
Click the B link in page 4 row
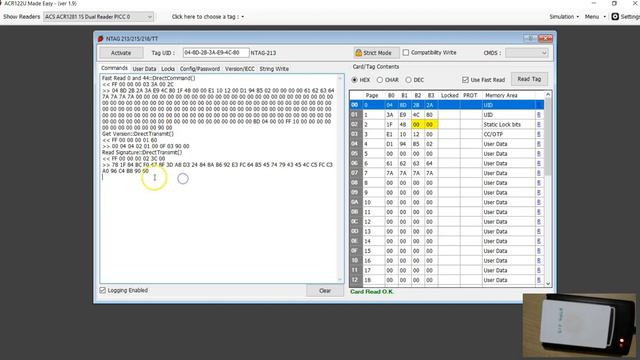(539, 144)
